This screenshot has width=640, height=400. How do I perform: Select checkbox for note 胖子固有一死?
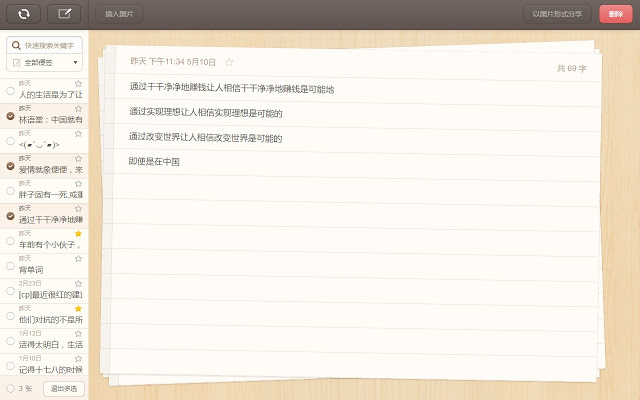point(11,191)
